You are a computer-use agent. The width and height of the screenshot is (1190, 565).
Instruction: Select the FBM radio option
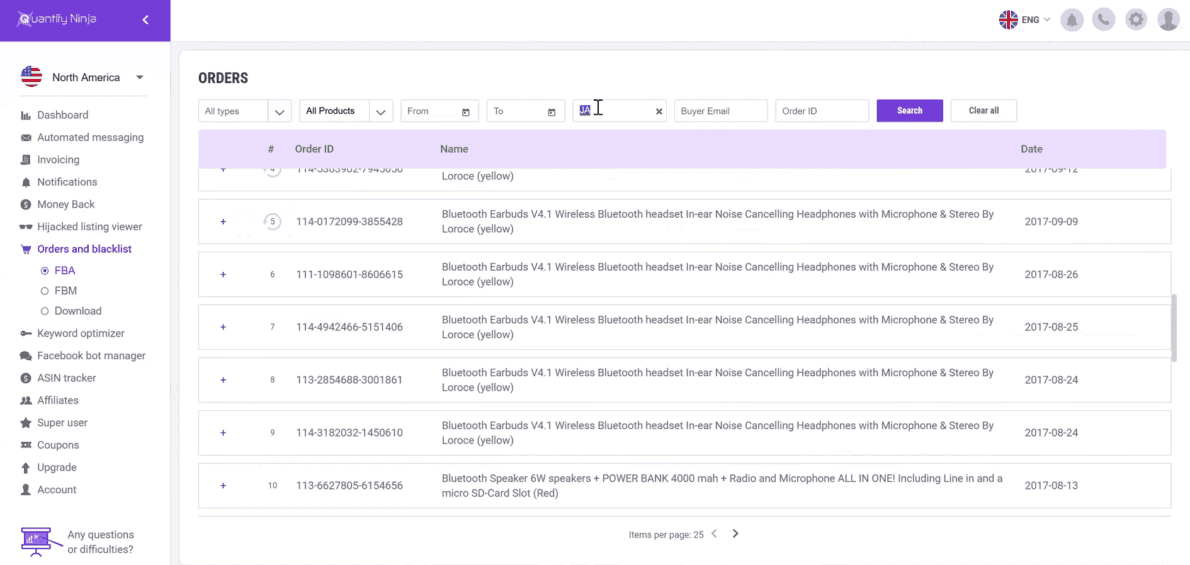(45, 291)
